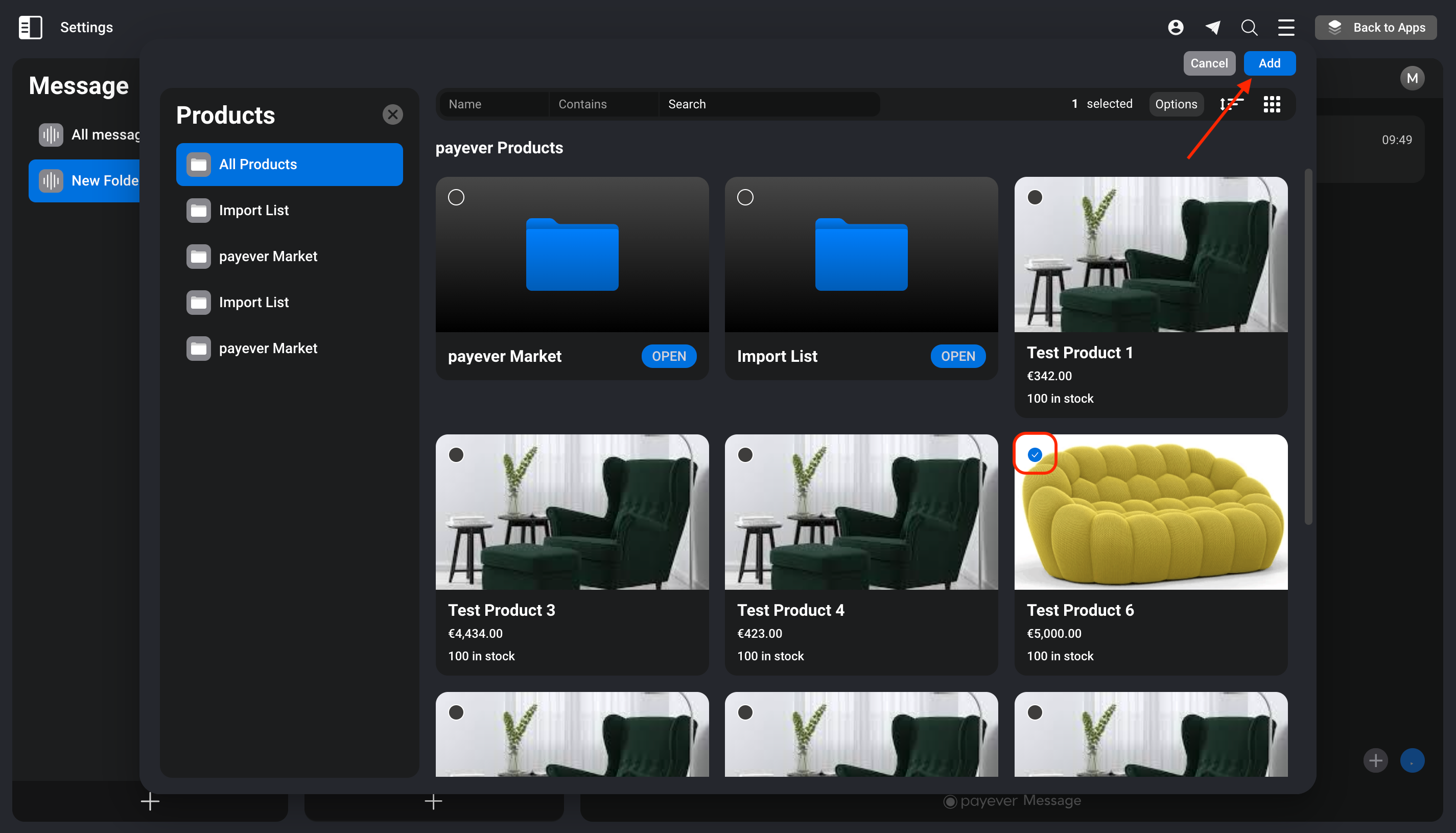The width and height of the screenshot is (1456, 833).
Task: Open the first Import List folder item
Action: click(289, 210)
